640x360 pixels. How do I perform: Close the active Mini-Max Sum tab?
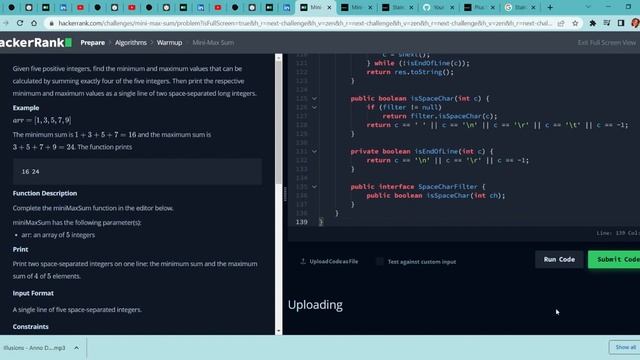(x=329, y=7)
